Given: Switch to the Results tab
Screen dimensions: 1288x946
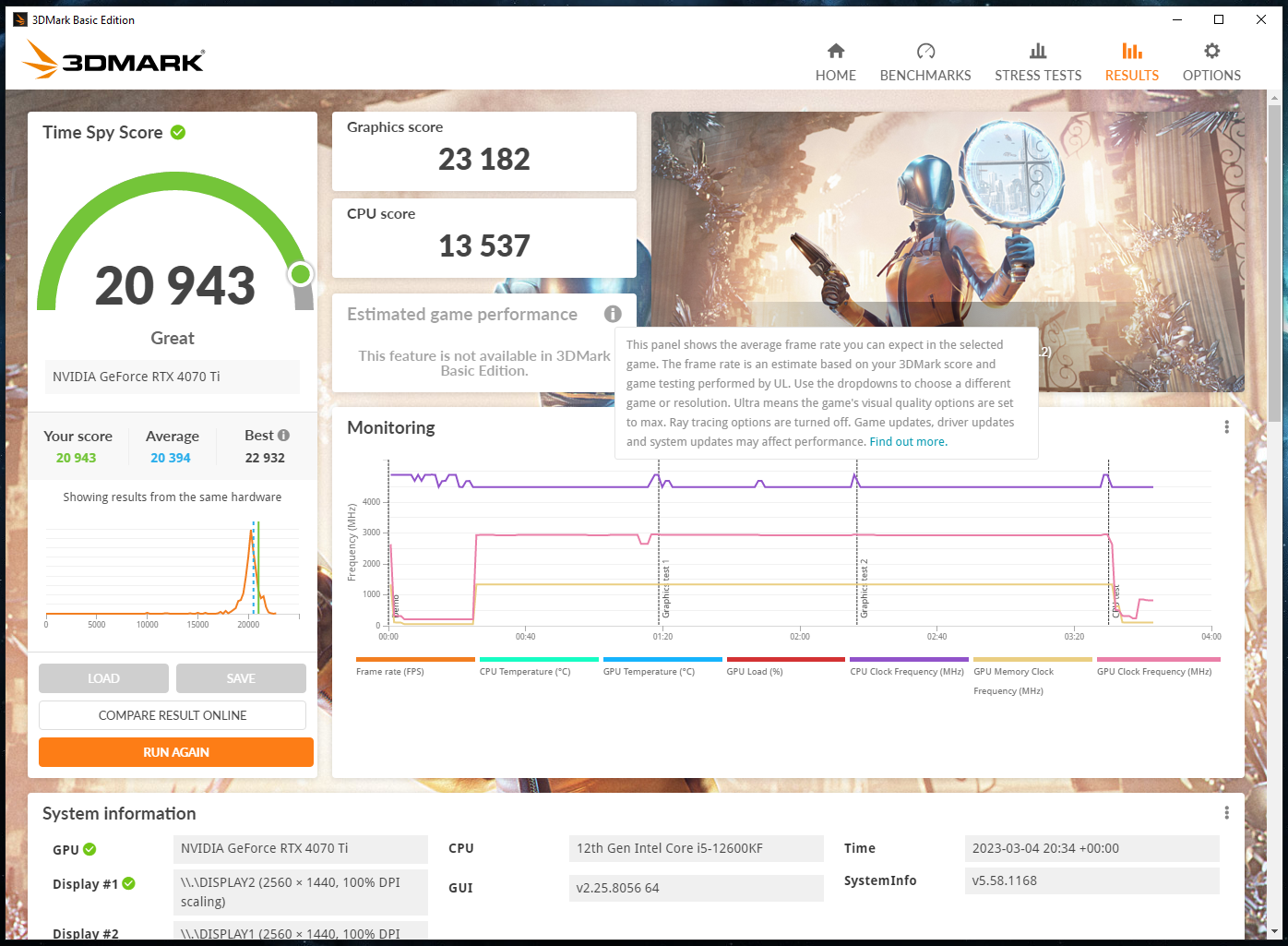Looking at the screenshot, I should 1131,62.
